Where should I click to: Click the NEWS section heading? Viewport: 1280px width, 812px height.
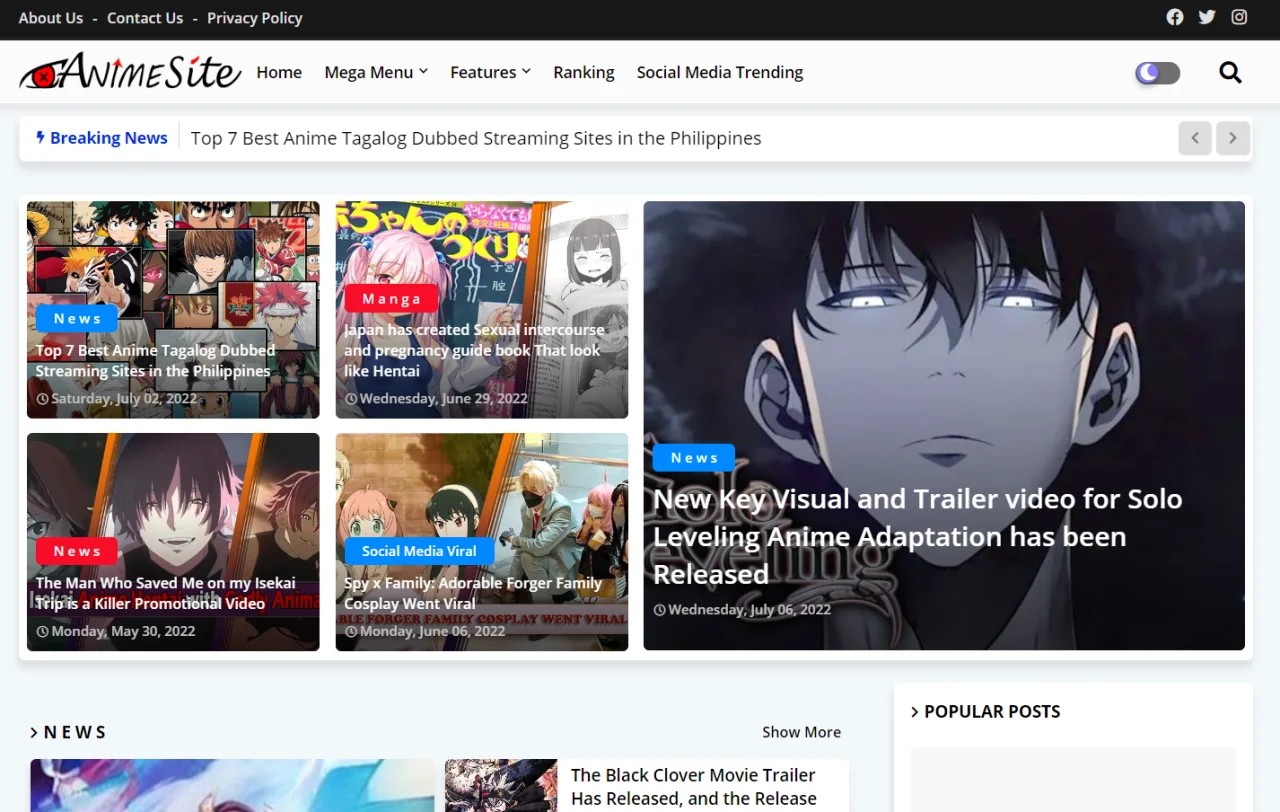point(68,732)
